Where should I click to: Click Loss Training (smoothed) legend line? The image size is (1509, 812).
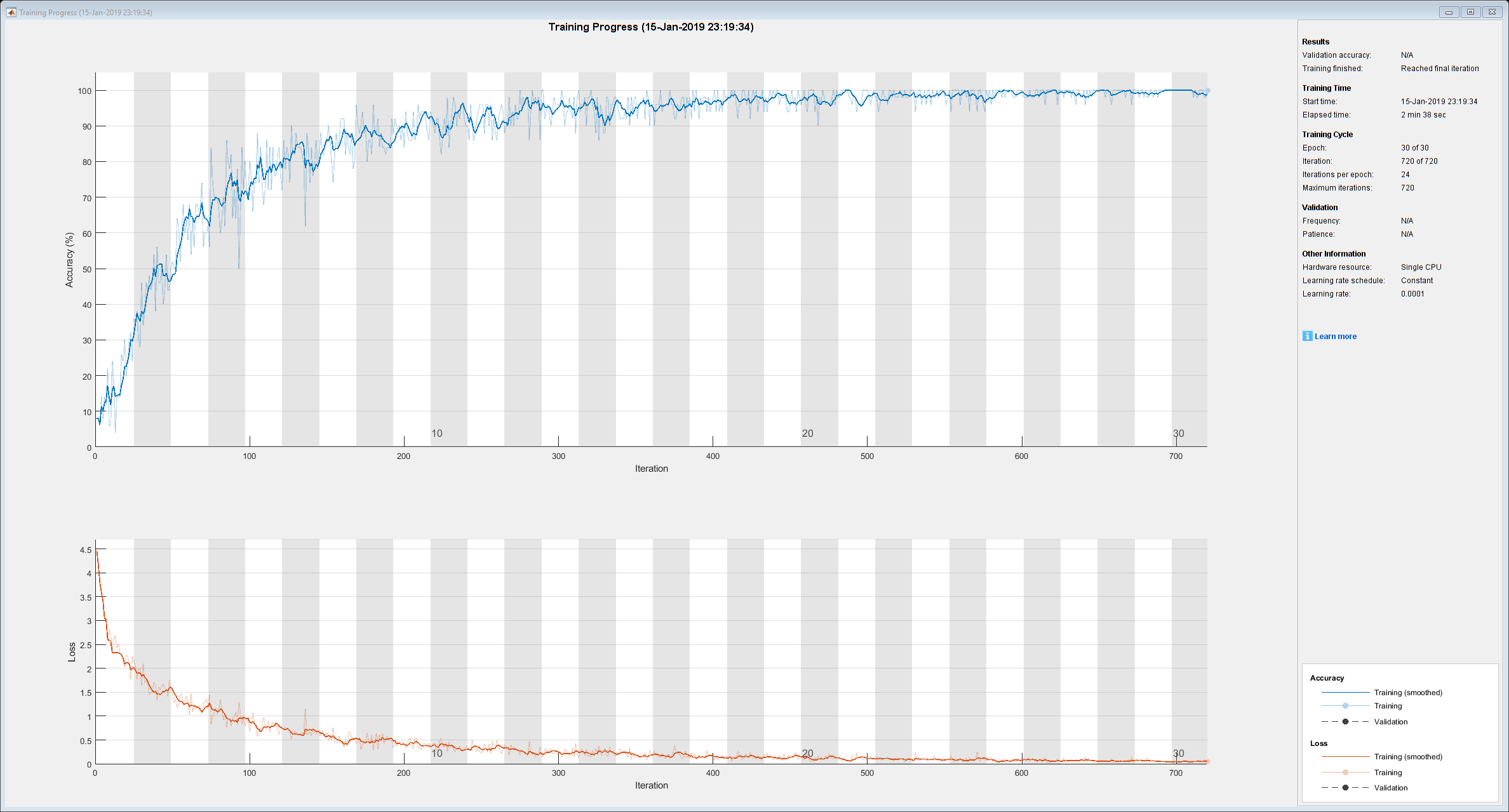coord(1345,757)
